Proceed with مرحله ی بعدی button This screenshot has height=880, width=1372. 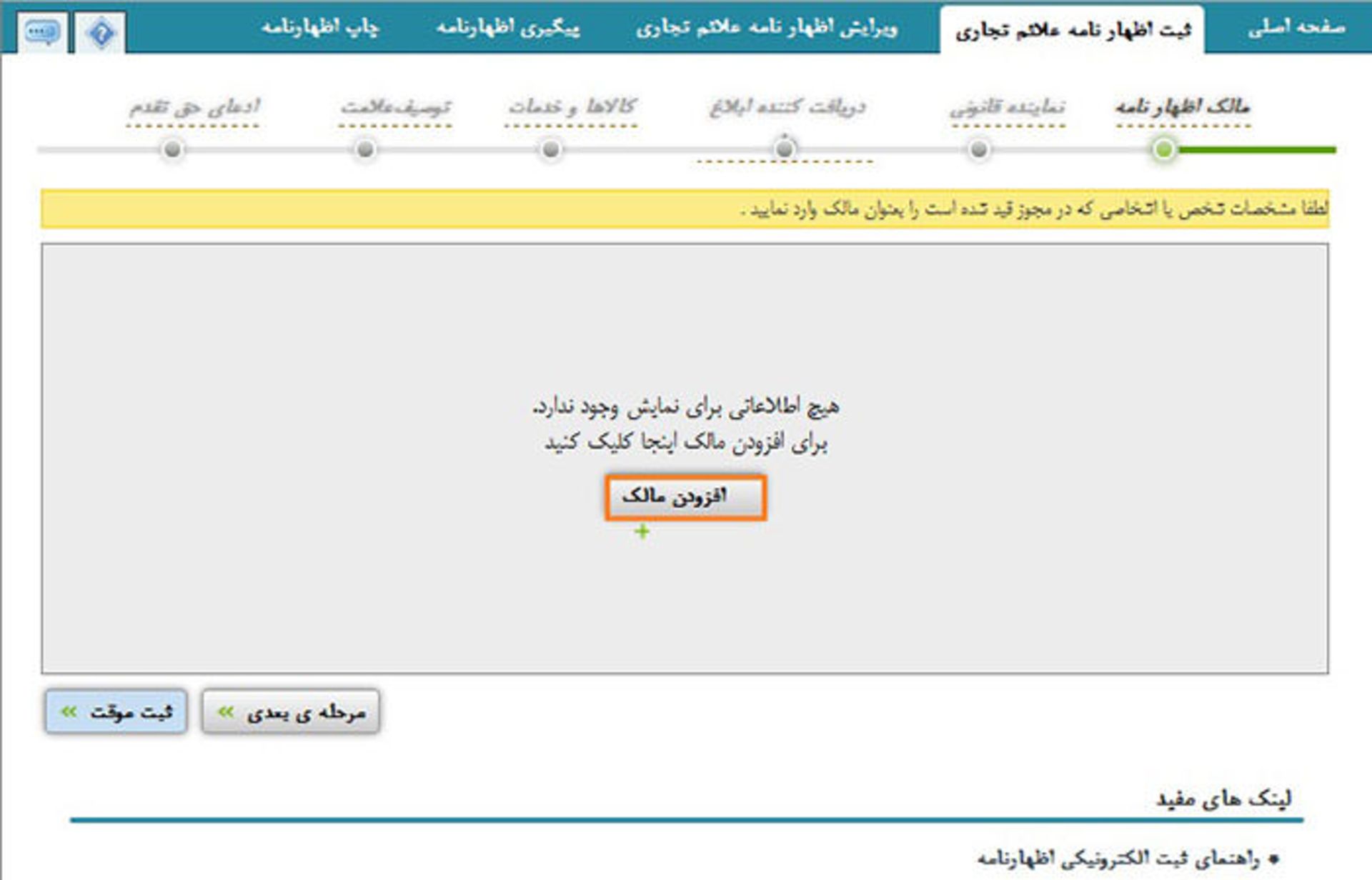point(290,711)
